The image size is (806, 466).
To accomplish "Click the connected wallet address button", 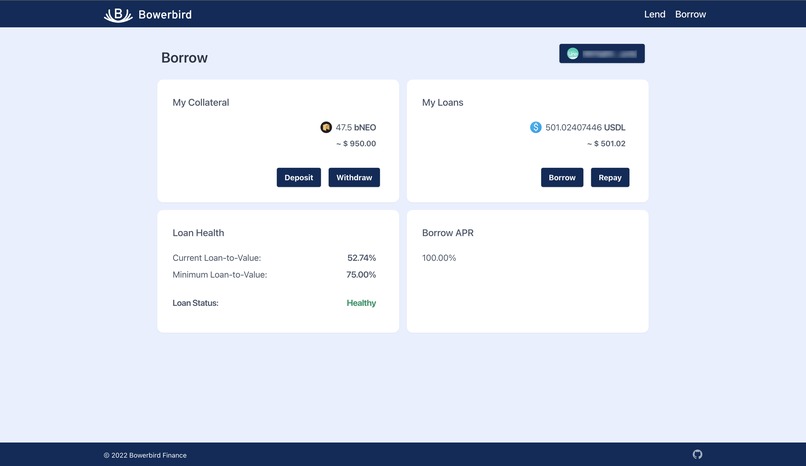I will (x=602, y=53).
